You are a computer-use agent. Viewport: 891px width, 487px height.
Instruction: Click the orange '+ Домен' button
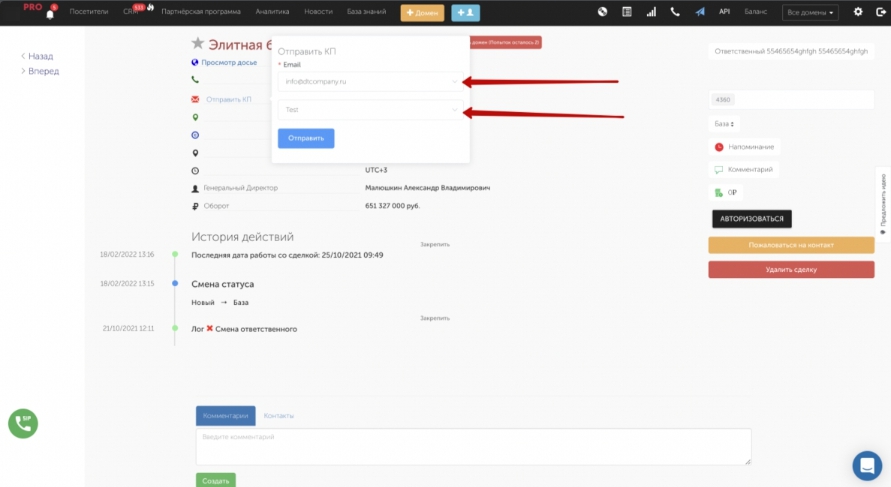(422, 13)
